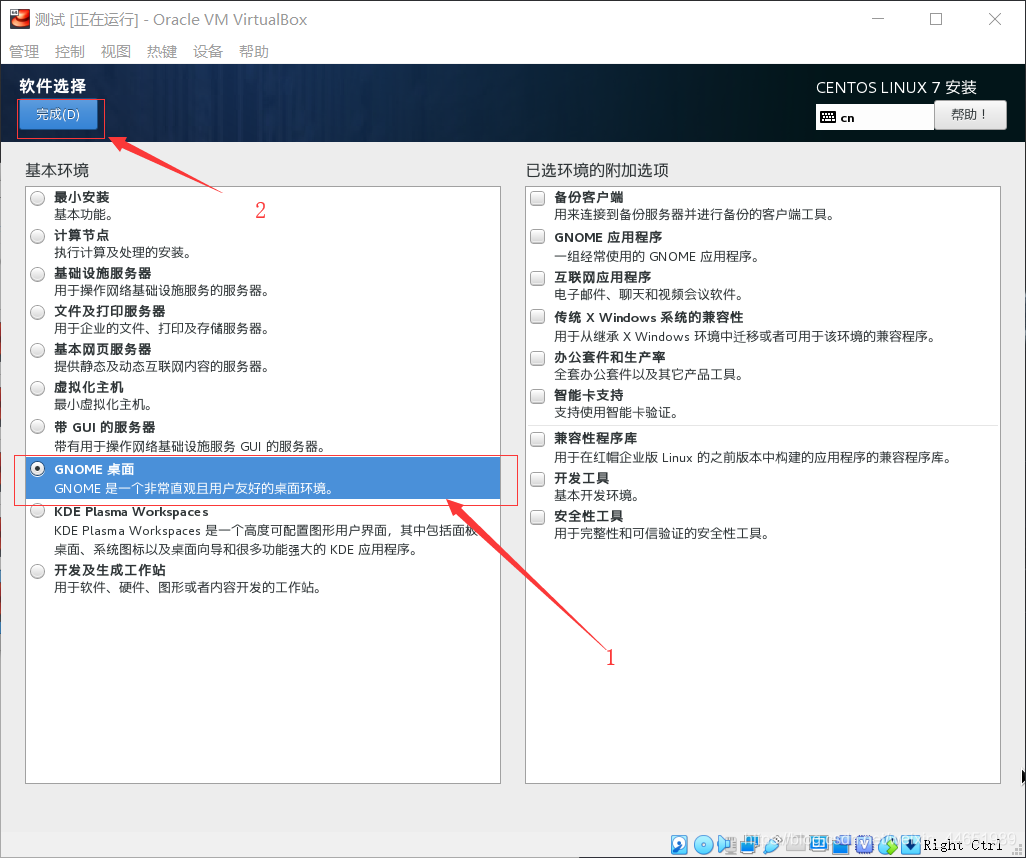This screenshot has height=858, width=1026.
Task: Click the mouse integration status icon
Action: tap(888, 845)
